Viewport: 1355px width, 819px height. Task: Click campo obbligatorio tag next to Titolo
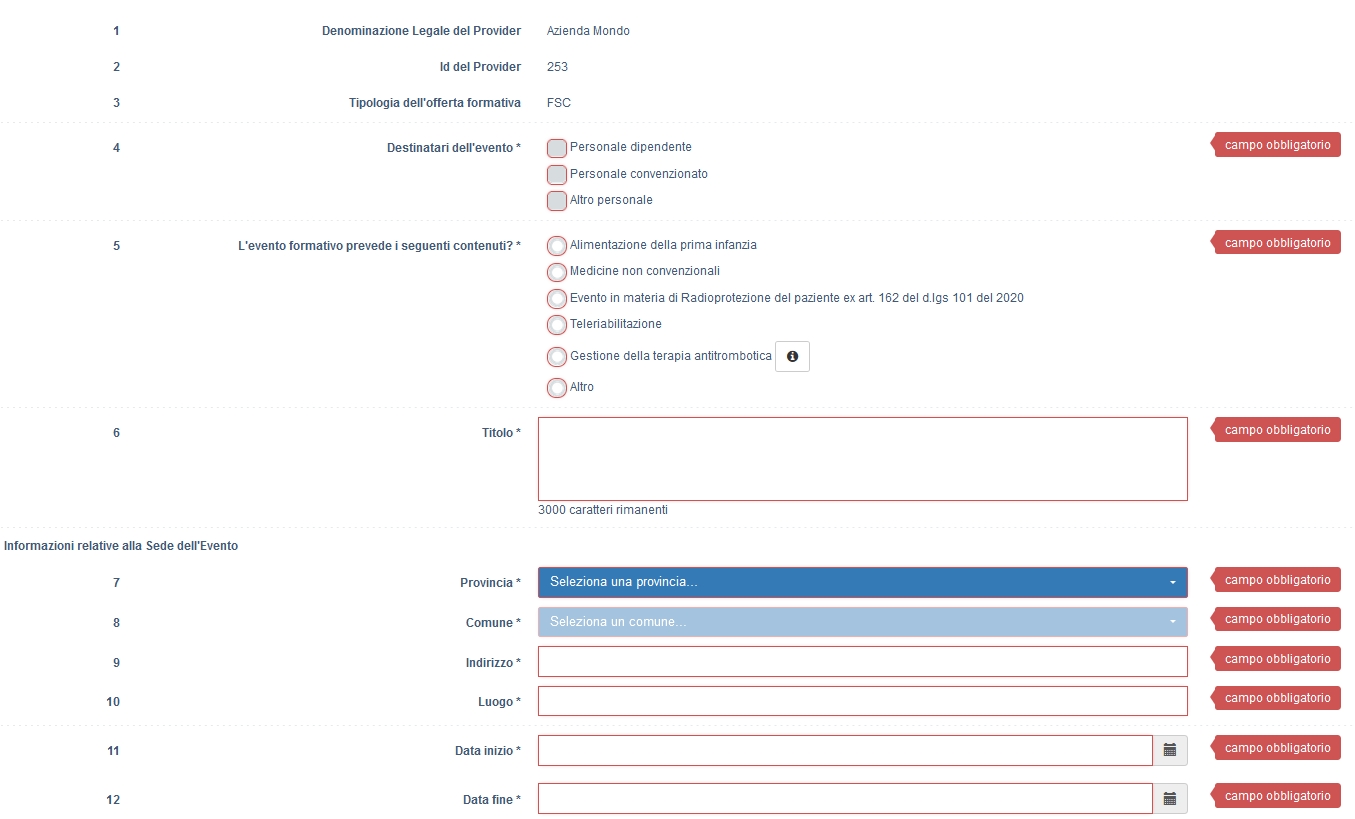coord(1277,430)
